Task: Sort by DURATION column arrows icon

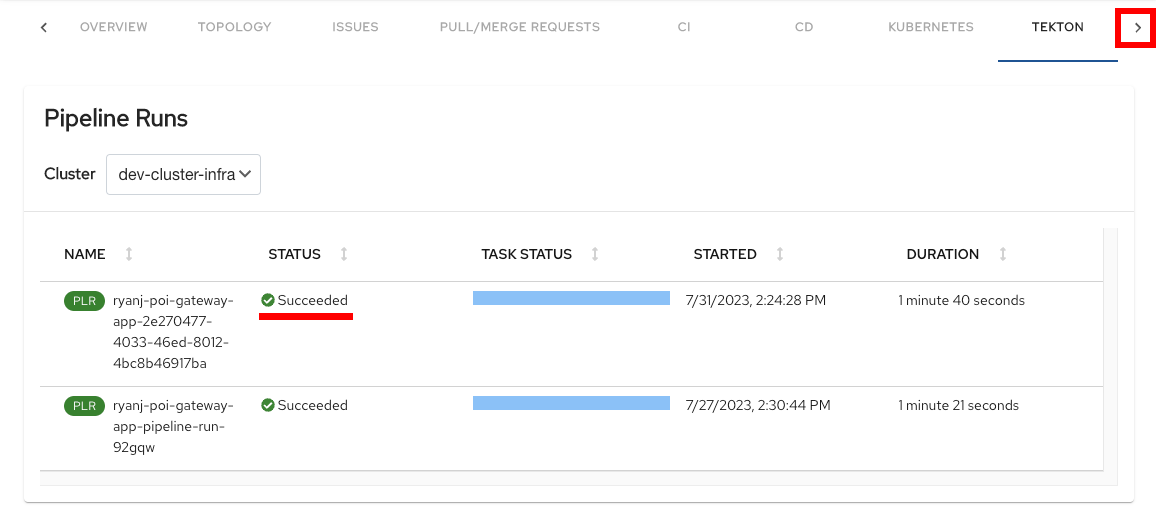Action: point(1003,254)
